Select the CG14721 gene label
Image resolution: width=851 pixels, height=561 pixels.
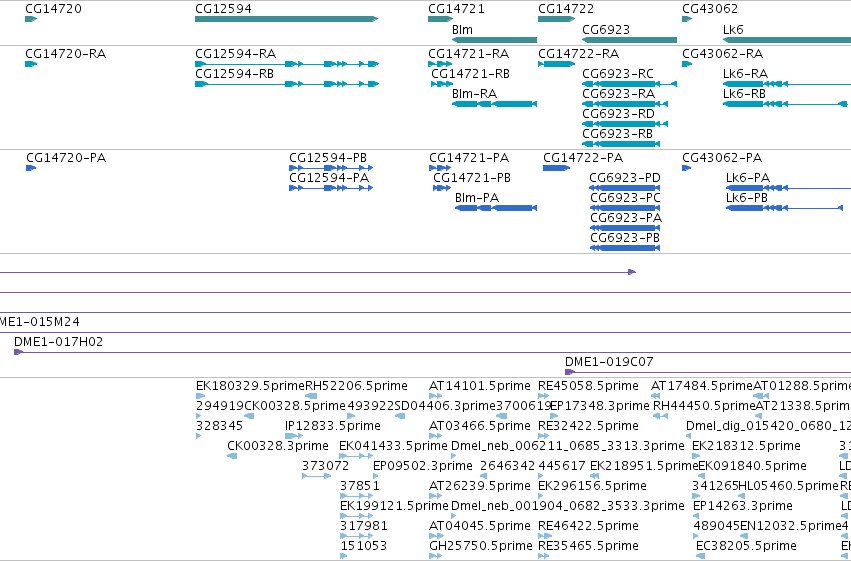tap(456, 9)
